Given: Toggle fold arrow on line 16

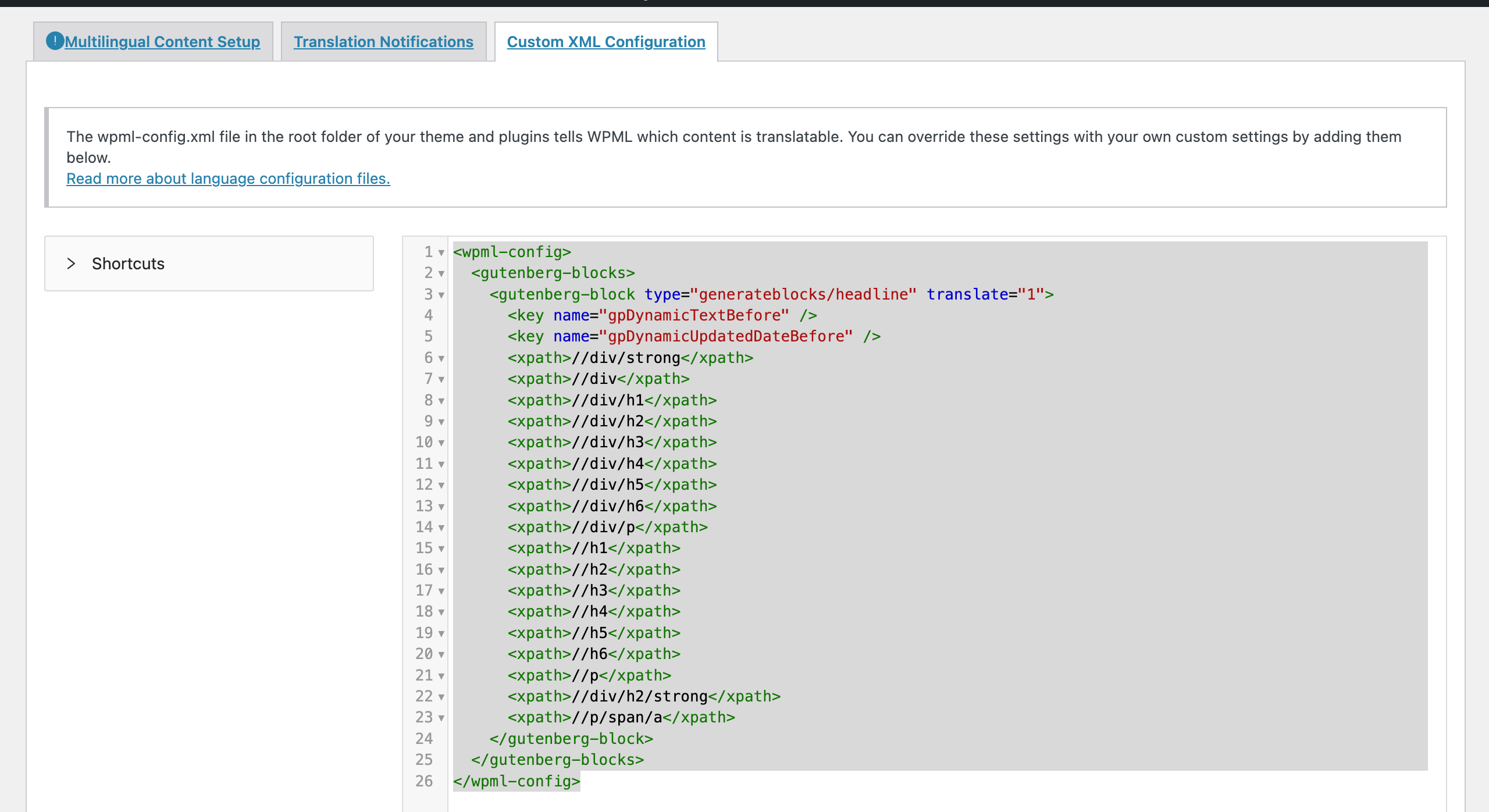Looking at the screenshot, I should (441, 570).
